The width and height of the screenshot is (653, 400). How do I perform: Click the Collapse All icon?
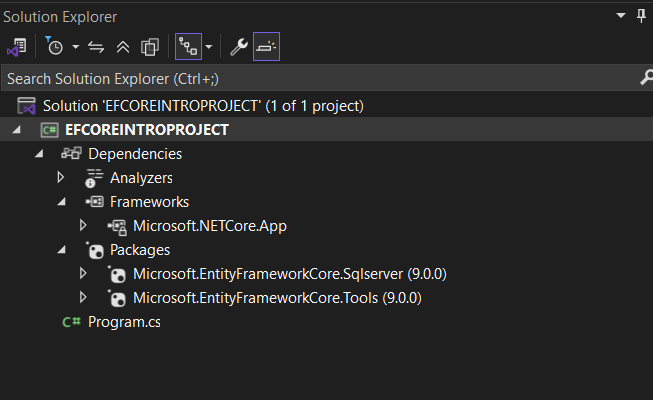click(123, 47)
